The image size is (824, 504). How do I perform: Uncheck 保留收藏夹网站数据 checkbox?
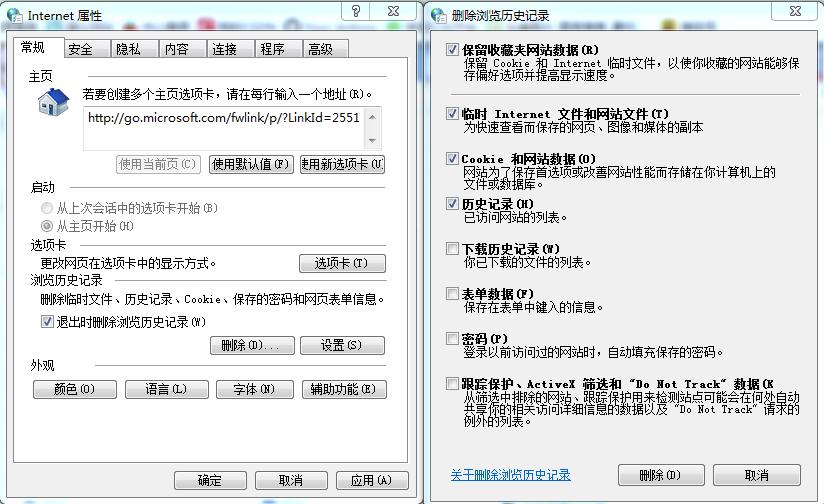click(452, 49)
